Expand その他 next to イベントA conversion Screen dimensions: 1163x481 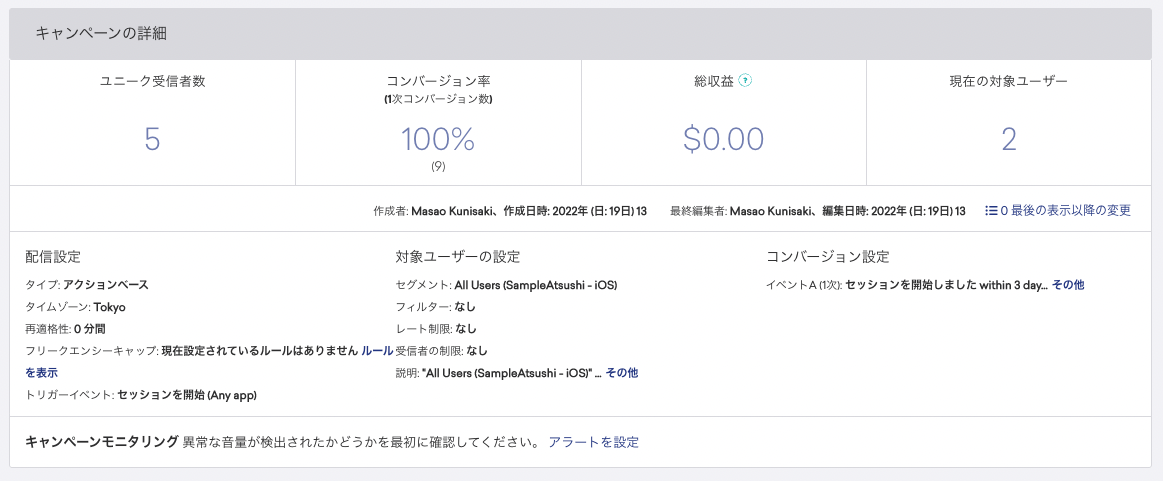1068,285
